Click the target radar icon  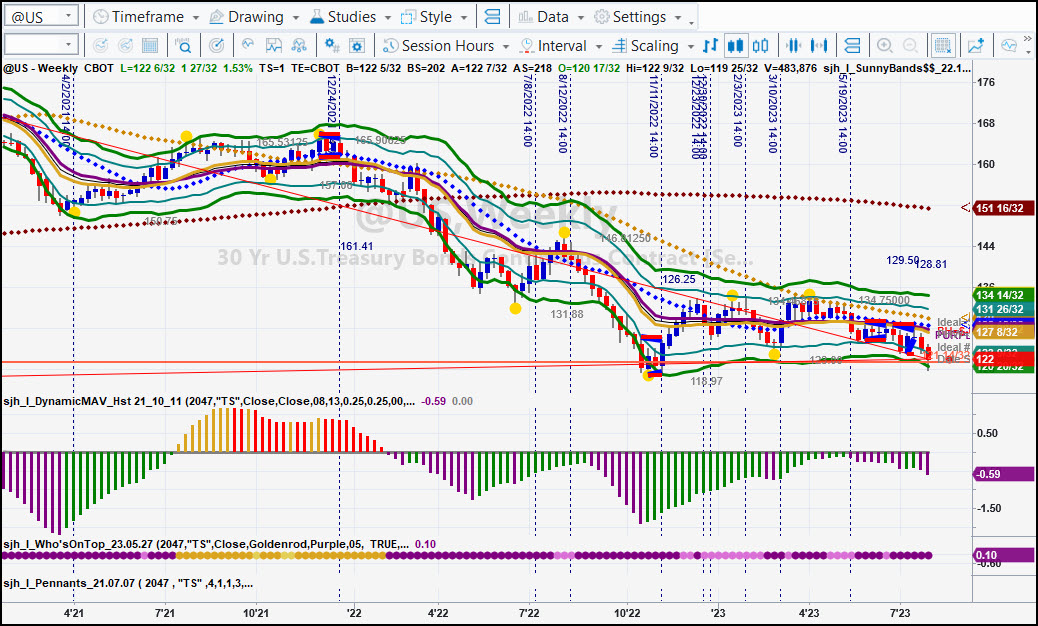click(216, 46)
